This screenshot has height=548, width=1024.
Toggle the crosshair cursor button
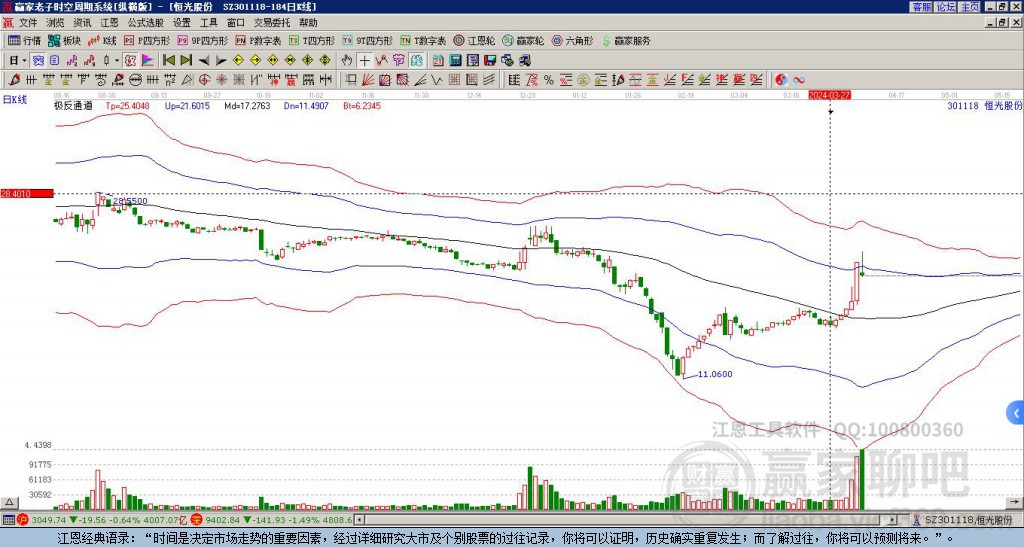(364, 61)
